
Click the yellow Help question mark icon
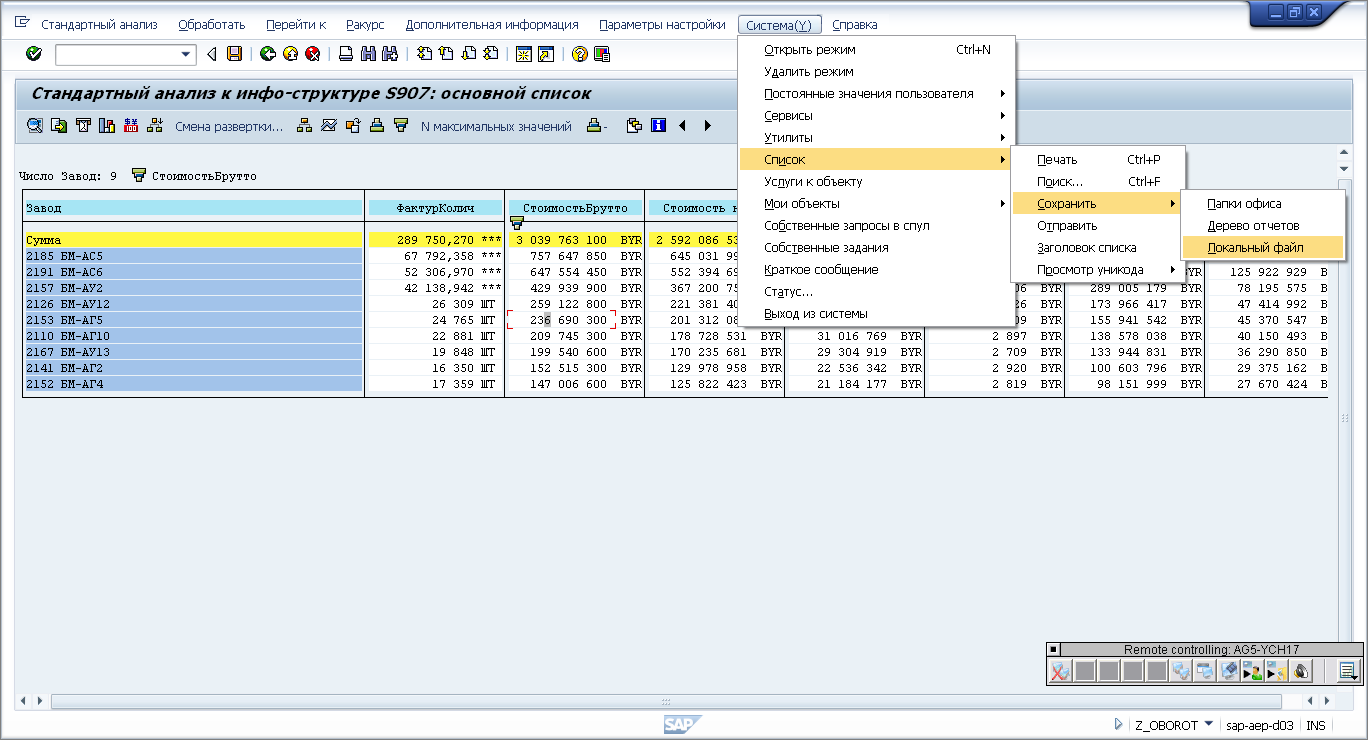pyautogui.click(x=579, y=54)
